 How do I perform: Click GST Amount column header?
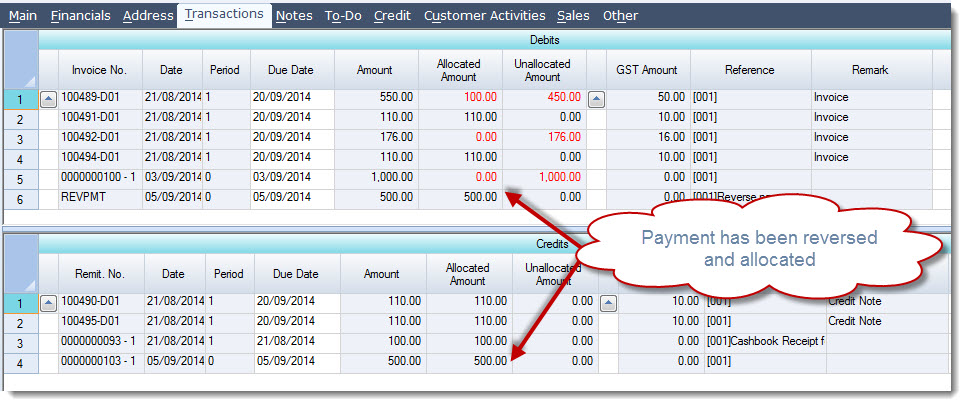tap(647, 70)
